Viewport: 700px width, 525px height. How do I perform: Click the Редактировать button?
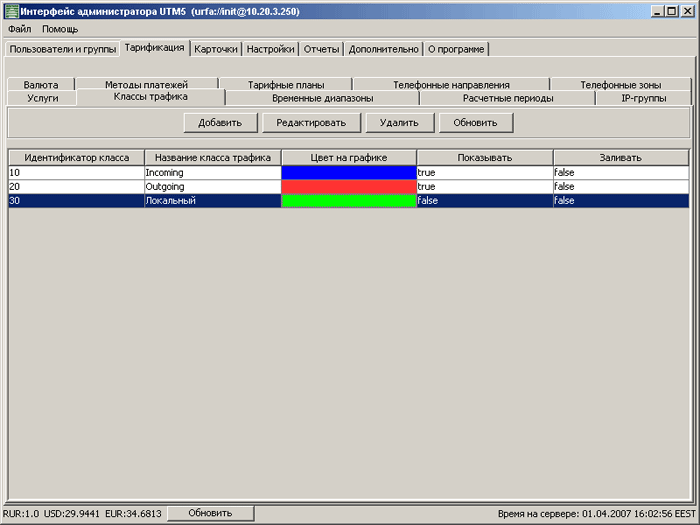click(311, 122)
